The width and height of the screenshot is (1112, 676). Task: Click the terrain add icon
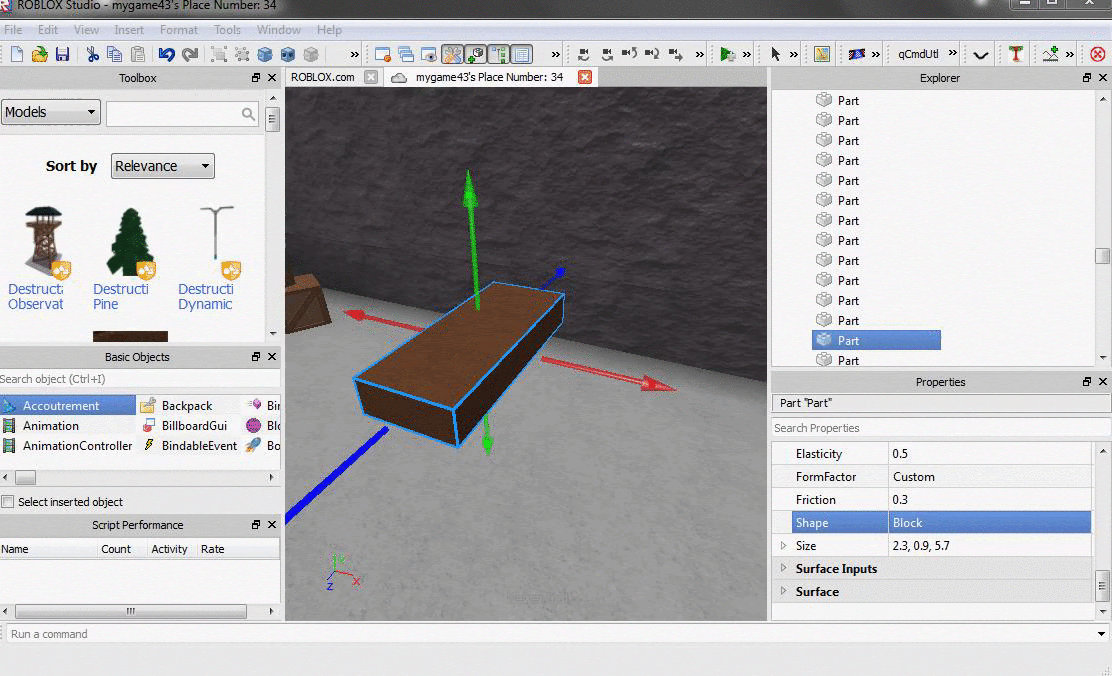1050,54
